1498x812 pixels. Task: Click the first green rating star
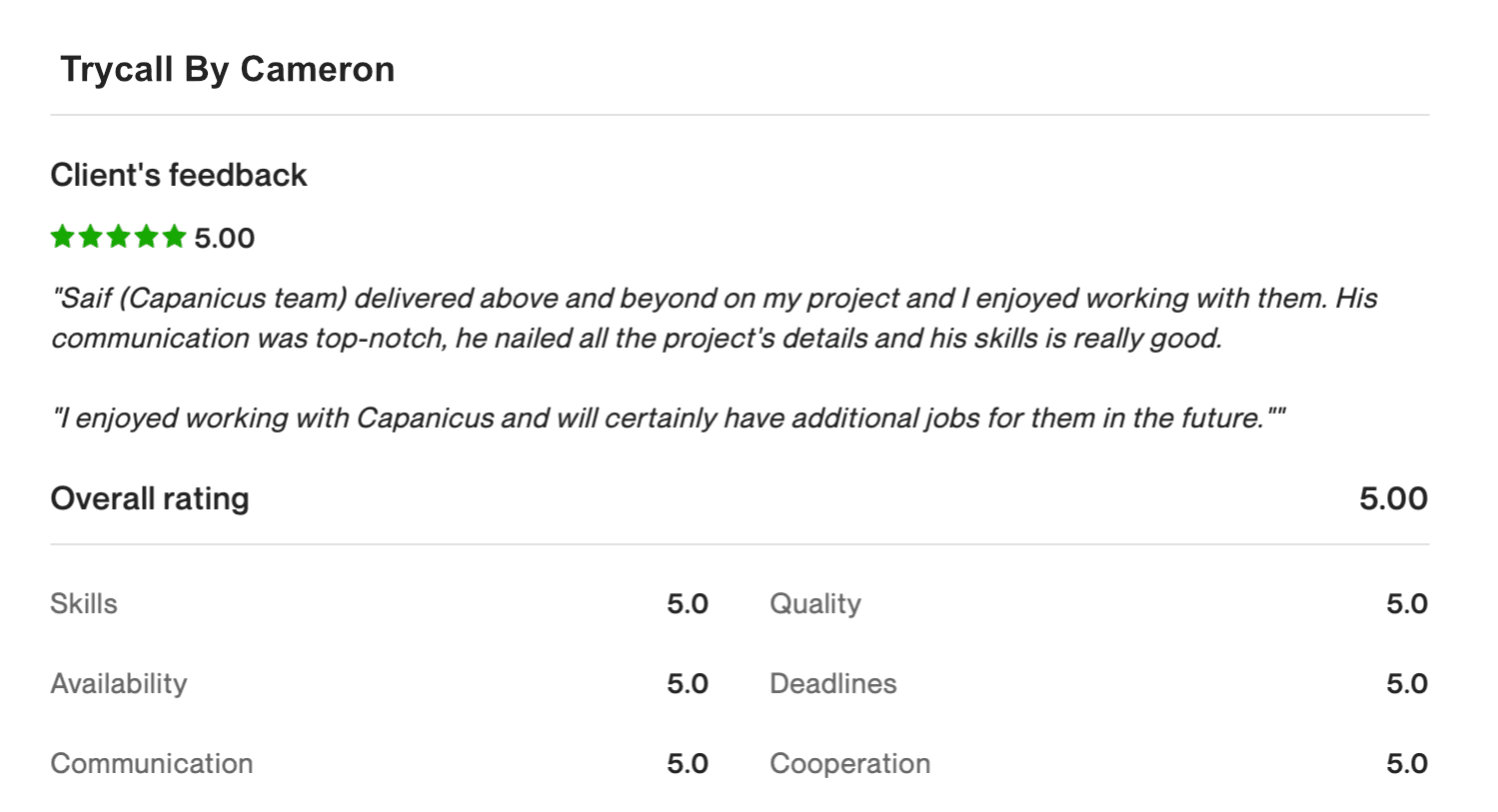tap(63, 237)
